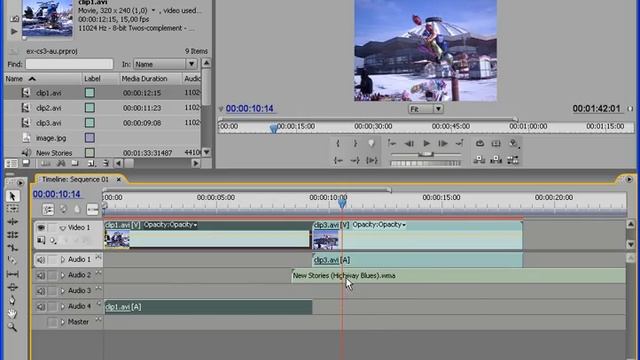Click the Label column header

[93, 78]
